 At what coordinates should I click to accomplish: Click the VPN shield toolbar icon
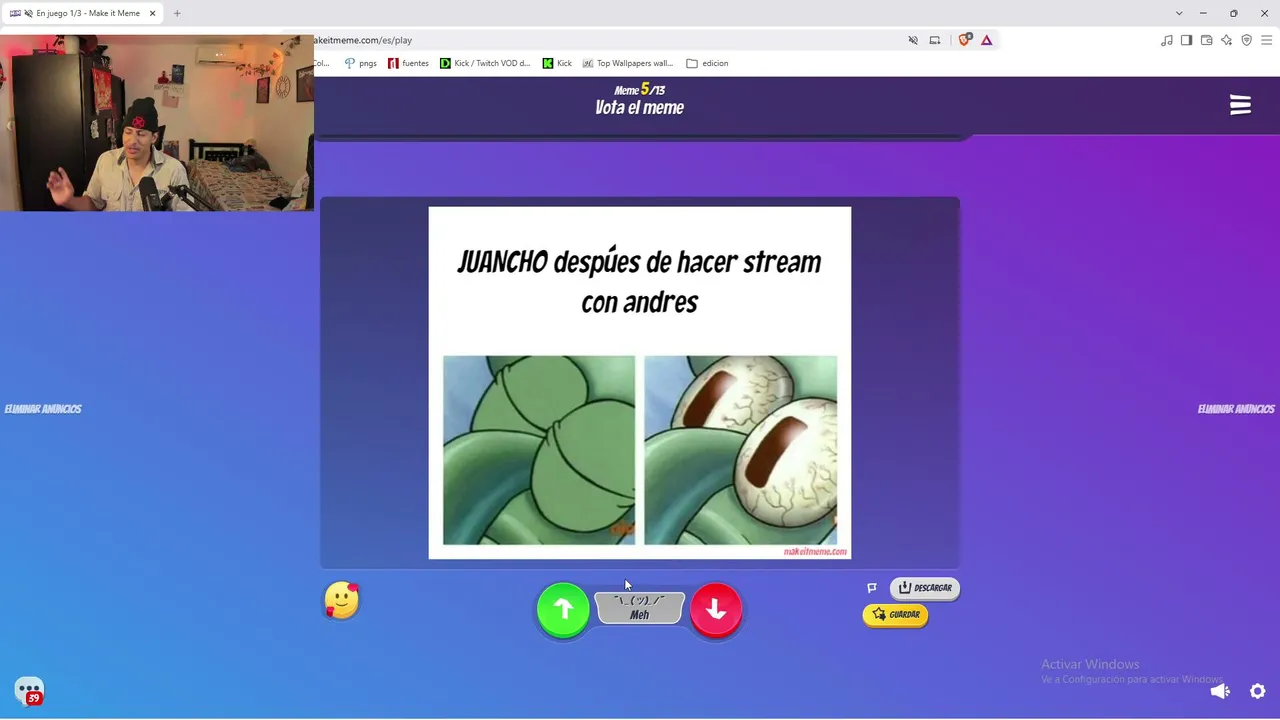pyautogui.click(x=1246, y=40)
